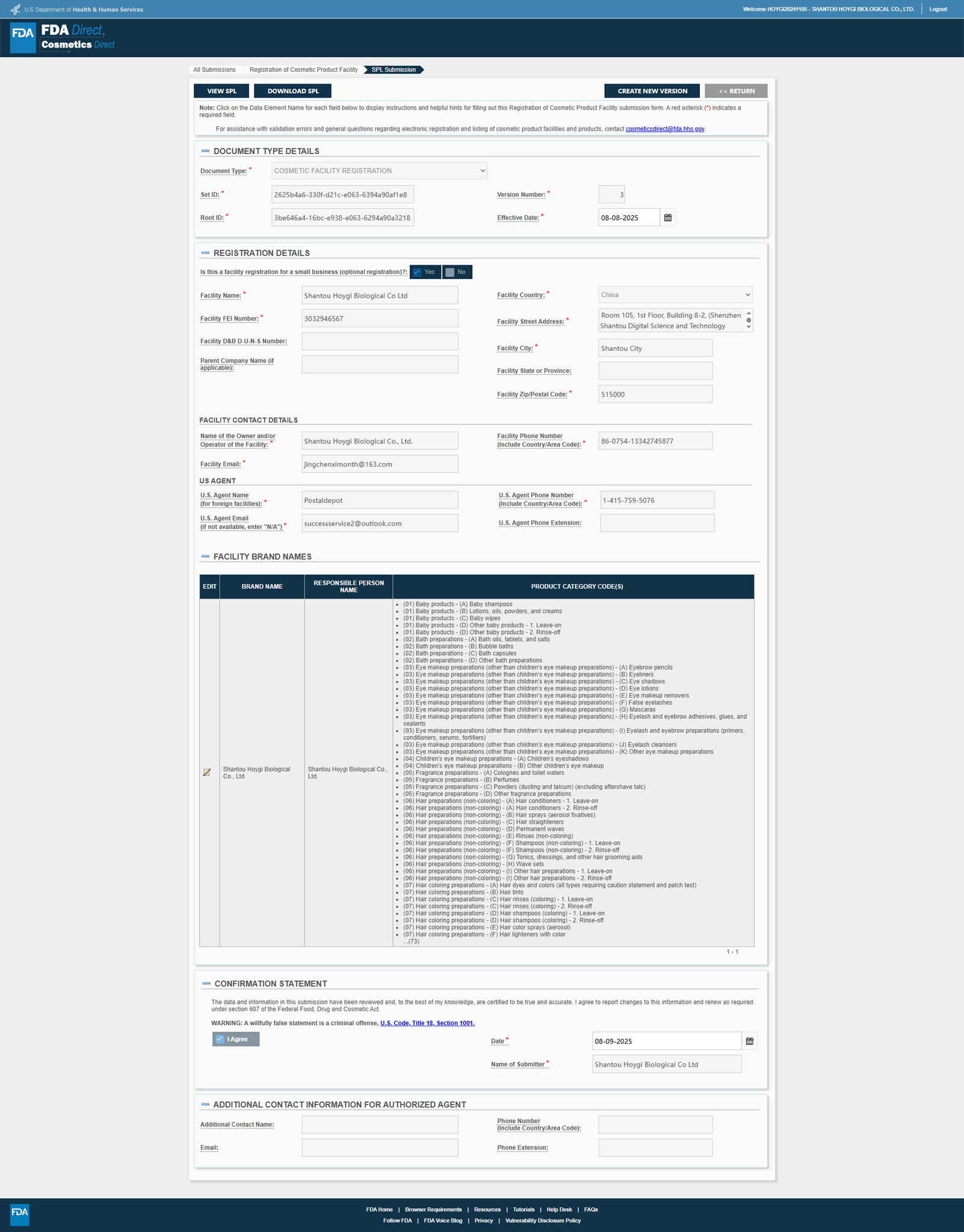
Task: Collapse the Document Type Details section
Action: tap(205, 151)
